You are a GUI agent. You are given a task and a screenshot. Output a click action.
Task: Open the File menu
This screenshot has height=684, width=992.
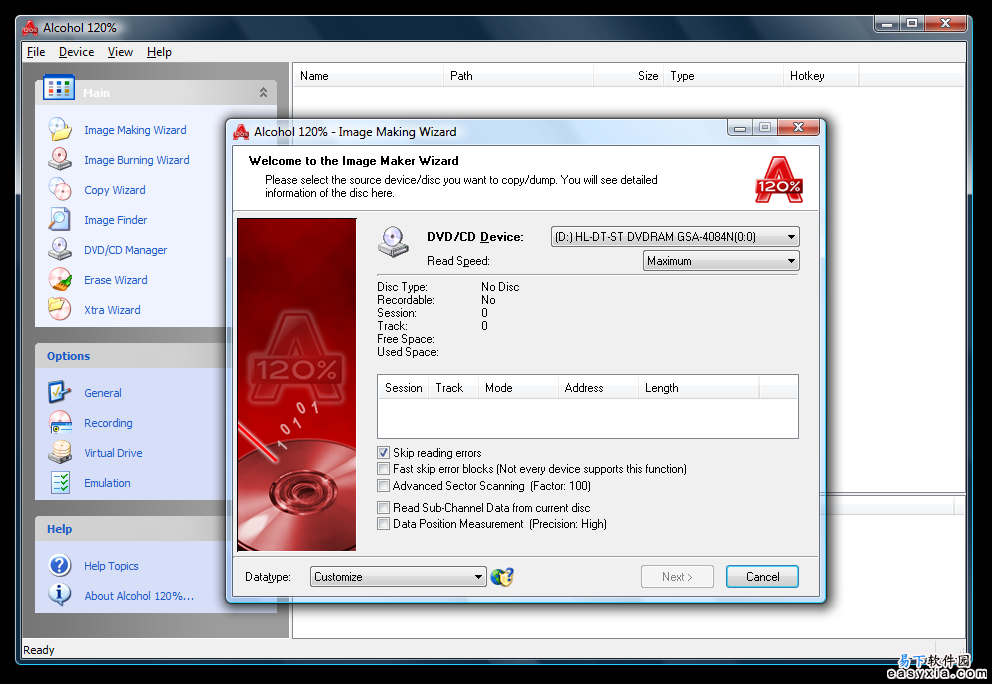tap(36, 52)
